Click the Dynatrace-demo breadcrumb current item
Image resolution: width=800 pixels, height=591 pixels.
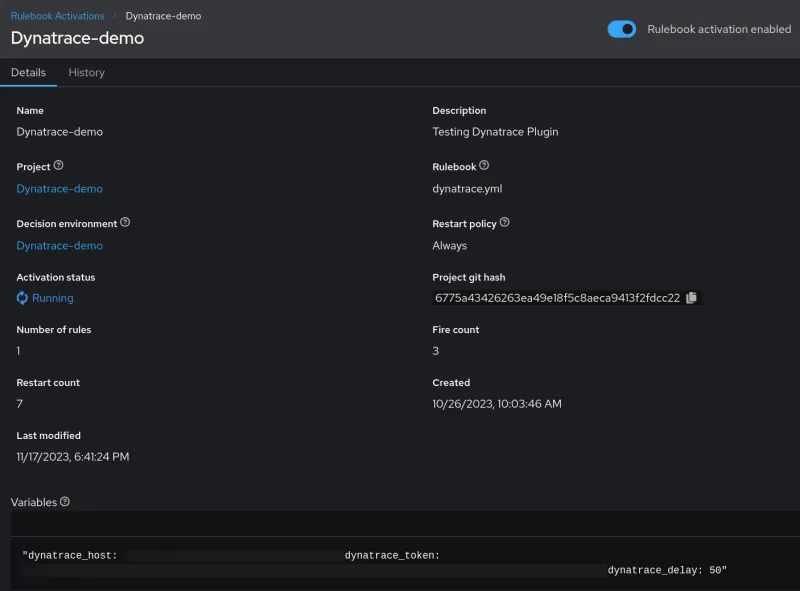click(x=163, y=16)
